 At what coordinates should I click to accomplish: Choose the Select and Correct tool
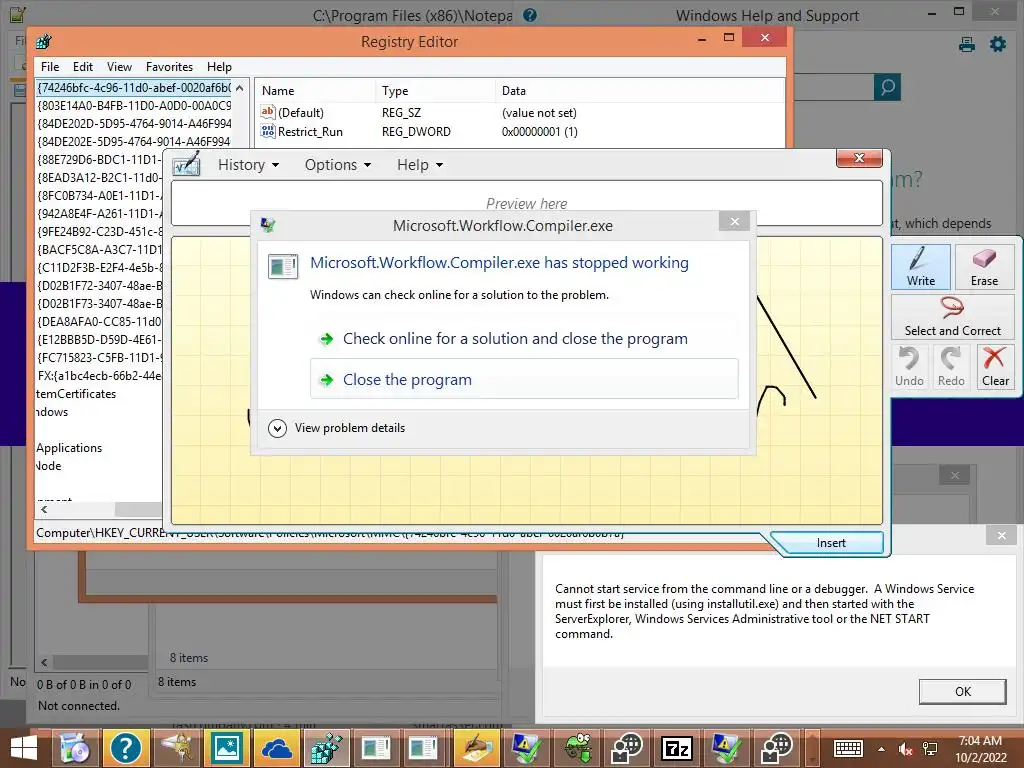click(x=952, y=317)
